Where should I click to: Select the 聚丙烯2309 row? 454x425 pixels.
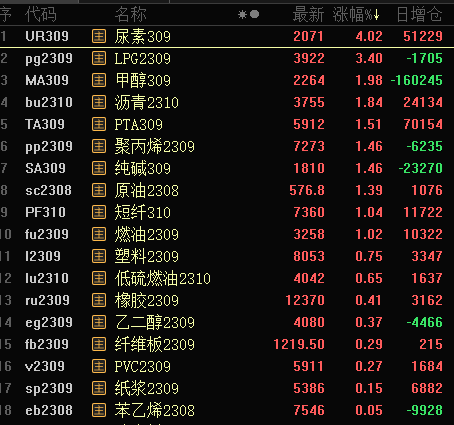(227, 146)
